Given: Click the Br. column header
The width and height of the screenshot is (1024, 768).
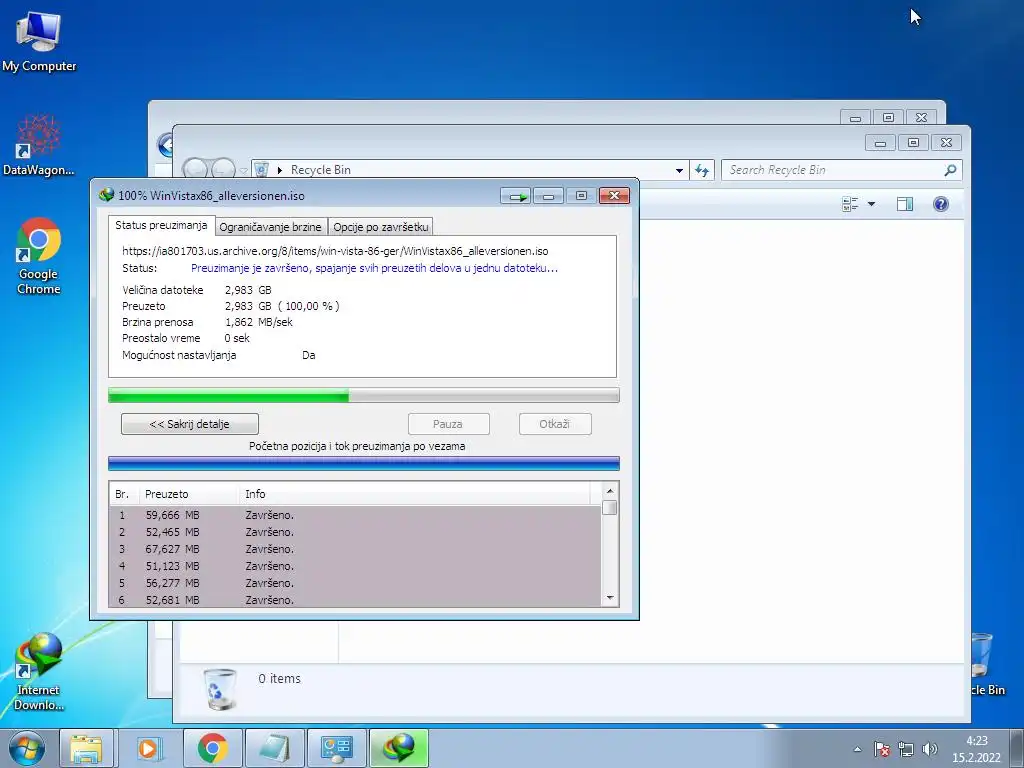Looking at the screenshot, I should (x=124, y=494).
